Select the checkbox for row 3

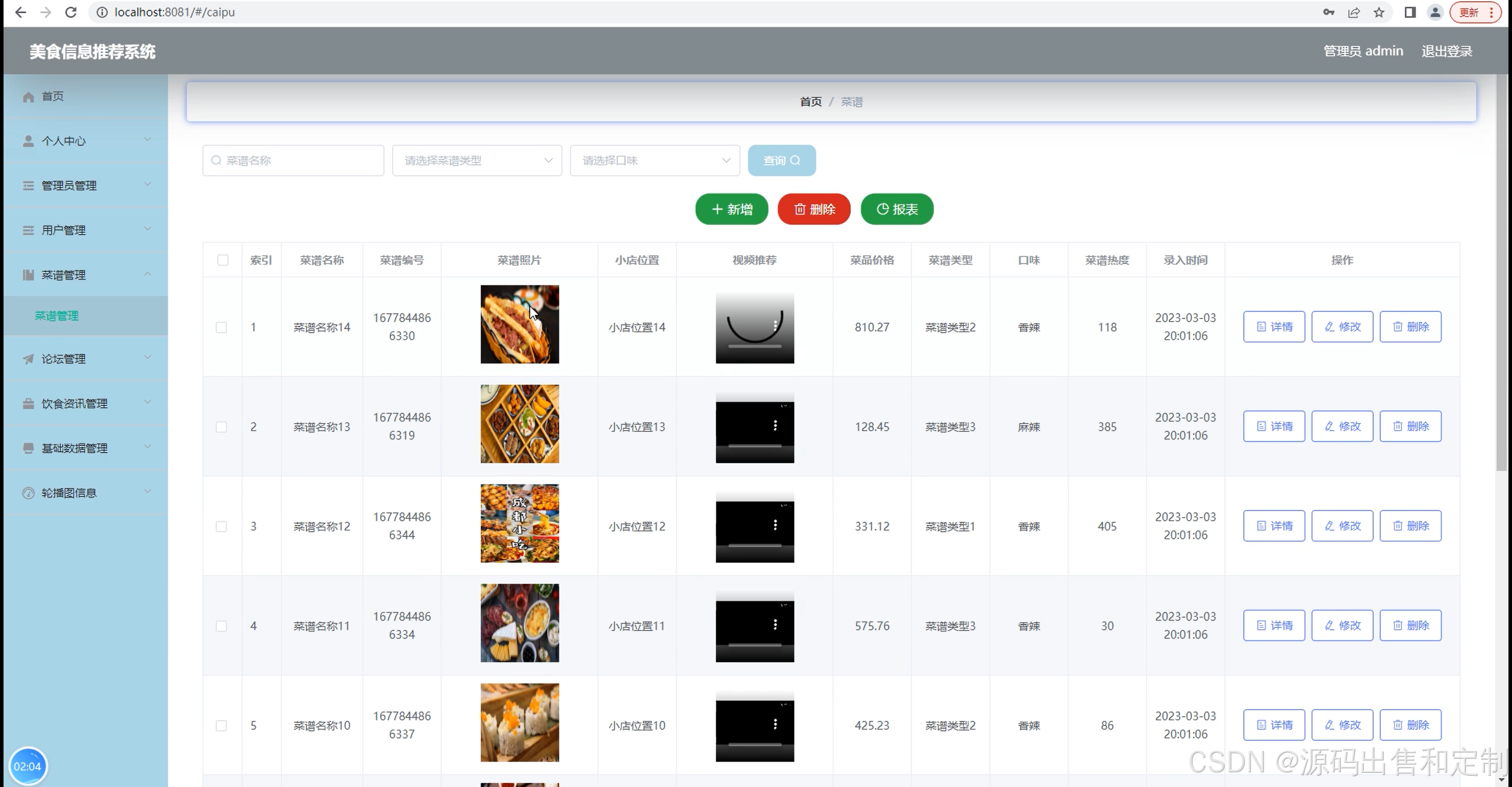(x=221, y=526)
